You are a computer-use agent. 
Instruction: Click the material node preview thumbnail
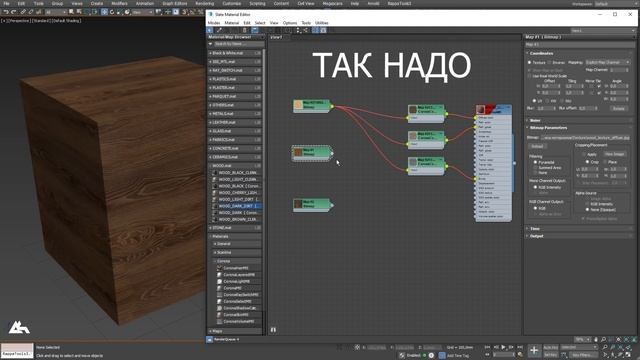(x=480, y=109)
